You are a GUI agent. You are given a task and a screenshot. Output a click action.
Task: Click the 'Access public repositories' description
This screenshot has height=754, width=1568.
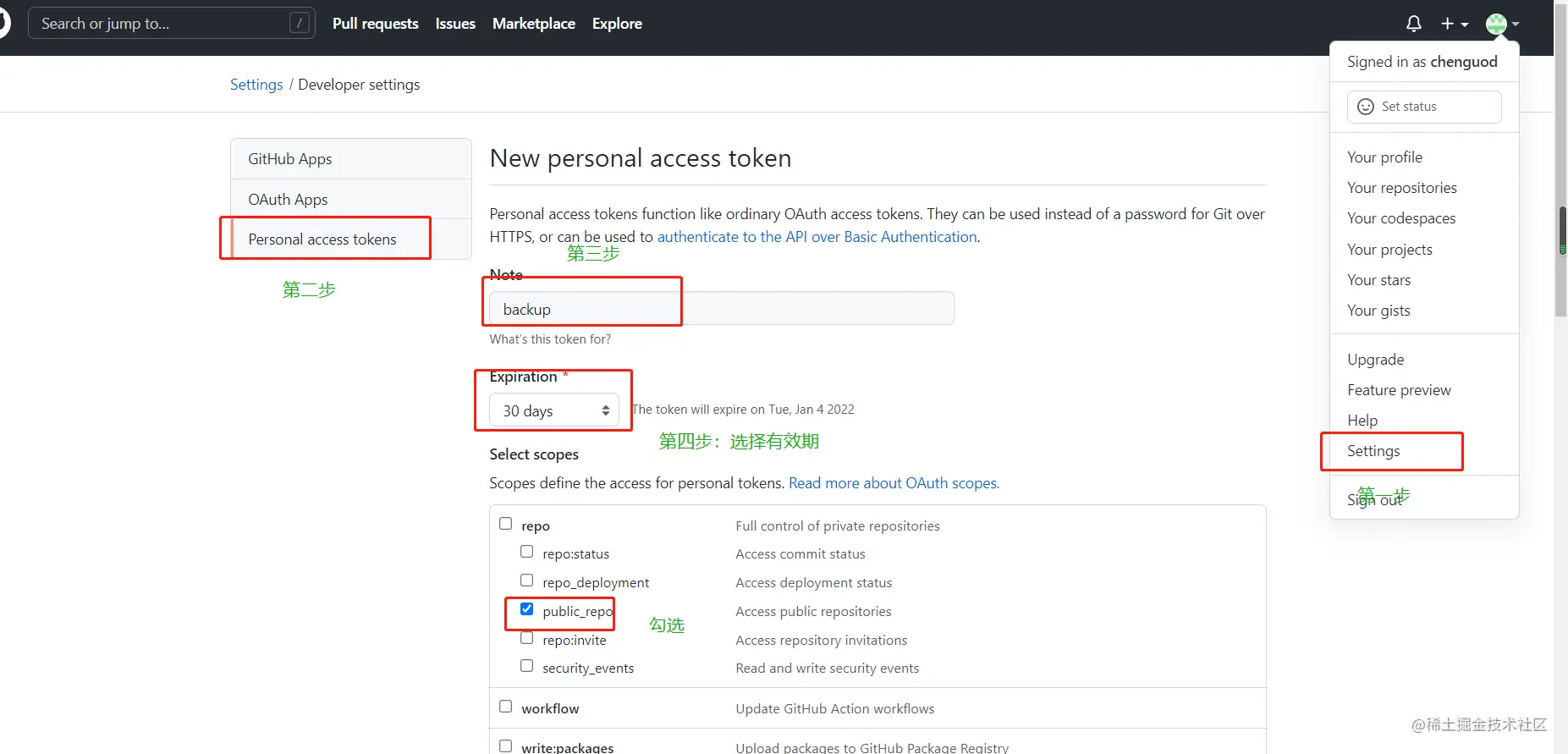point(813,612)
